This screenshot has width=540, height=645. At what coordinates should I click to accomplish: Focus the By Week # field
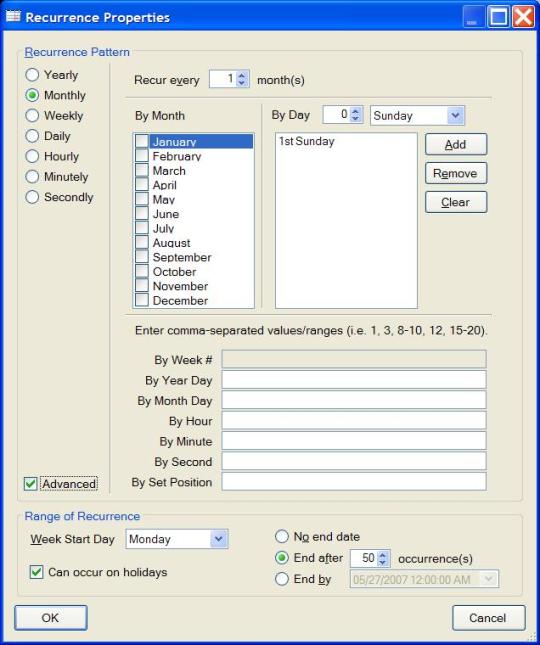[x=354, y=359]
